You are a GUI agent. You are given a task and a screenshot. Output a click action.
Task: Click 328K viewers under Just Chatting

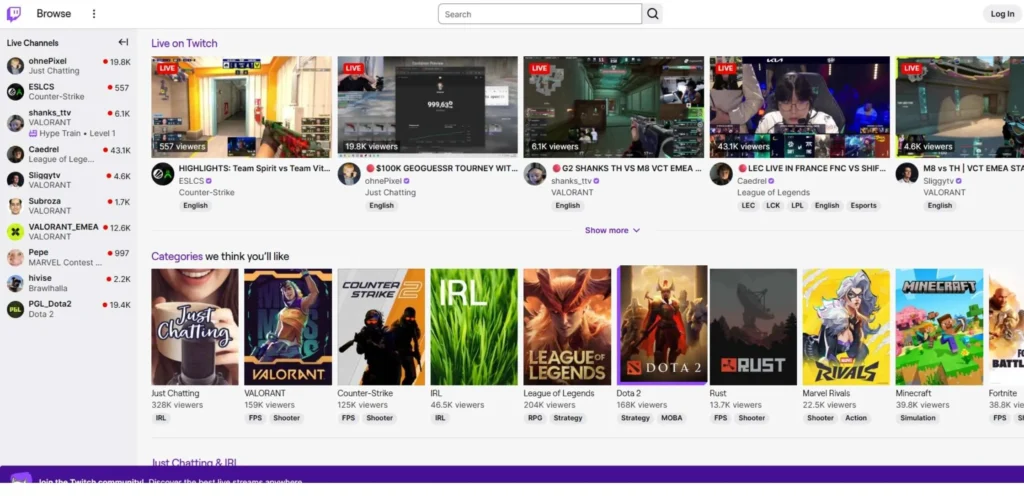pyautogui.click(x=177, y=405)
